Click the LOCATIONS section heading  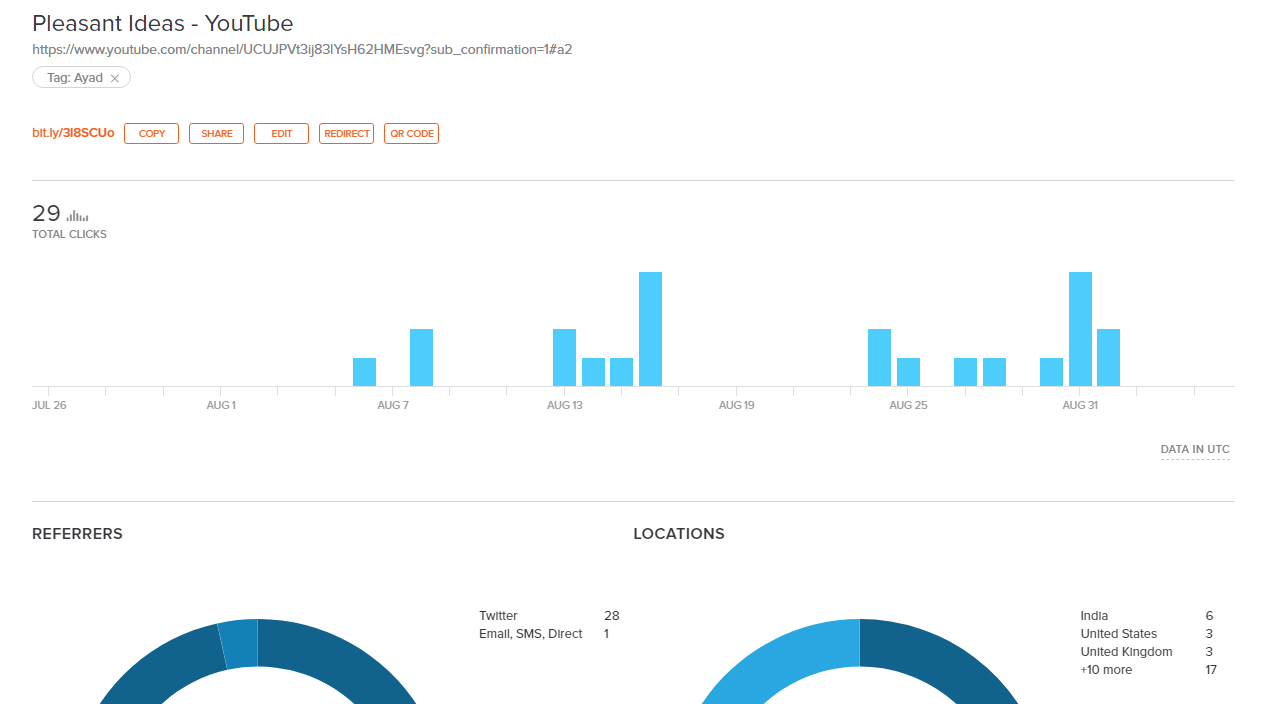pos(679,534)
